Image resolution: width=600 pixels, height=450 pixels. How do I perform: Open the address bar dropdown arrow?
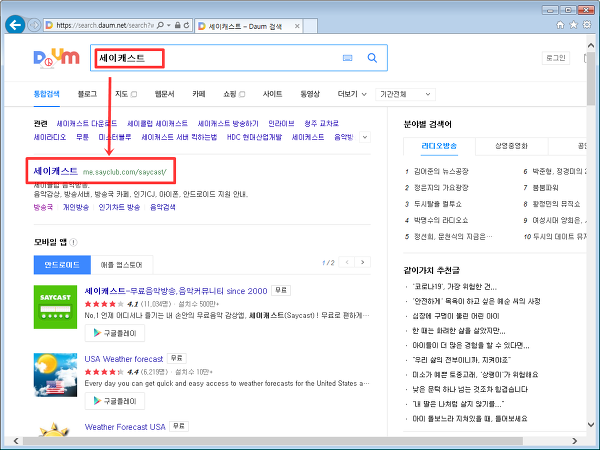(x=169, y=25)
